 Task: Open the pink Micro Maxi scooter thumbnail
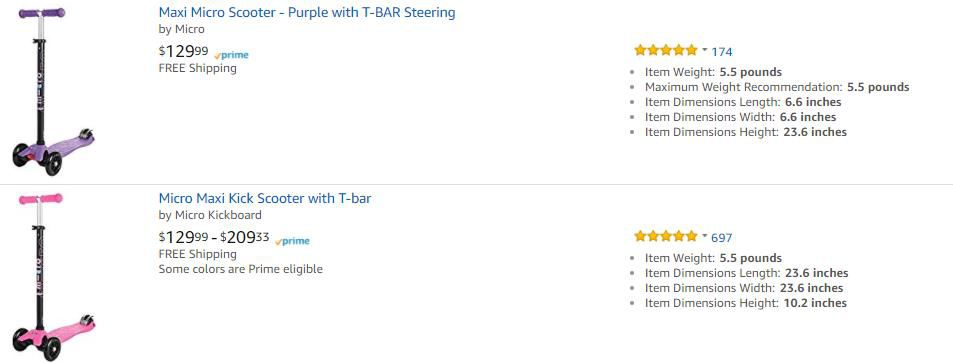click(53, 277)
